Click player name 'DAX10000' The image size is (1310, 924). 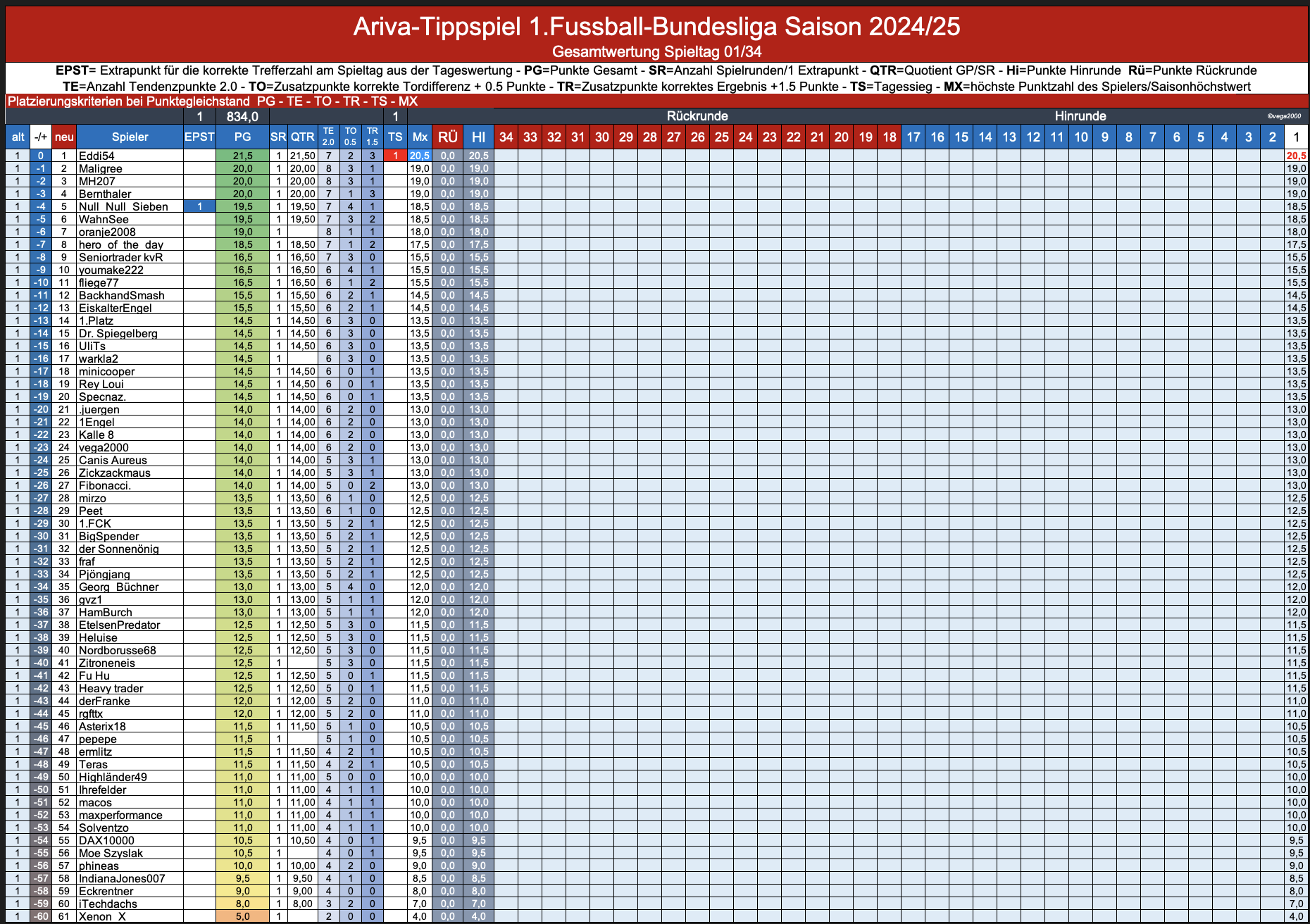click(106, 840)
